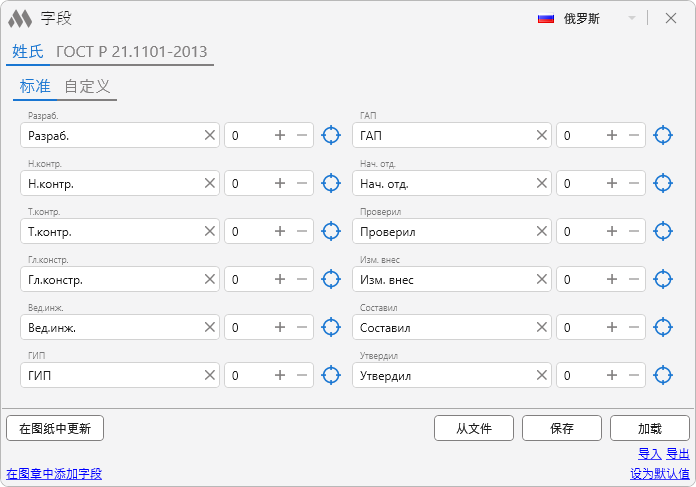
Task: Clear the Проверил field using the X icon
Action: pyautogui.click(x=542, y=231)
